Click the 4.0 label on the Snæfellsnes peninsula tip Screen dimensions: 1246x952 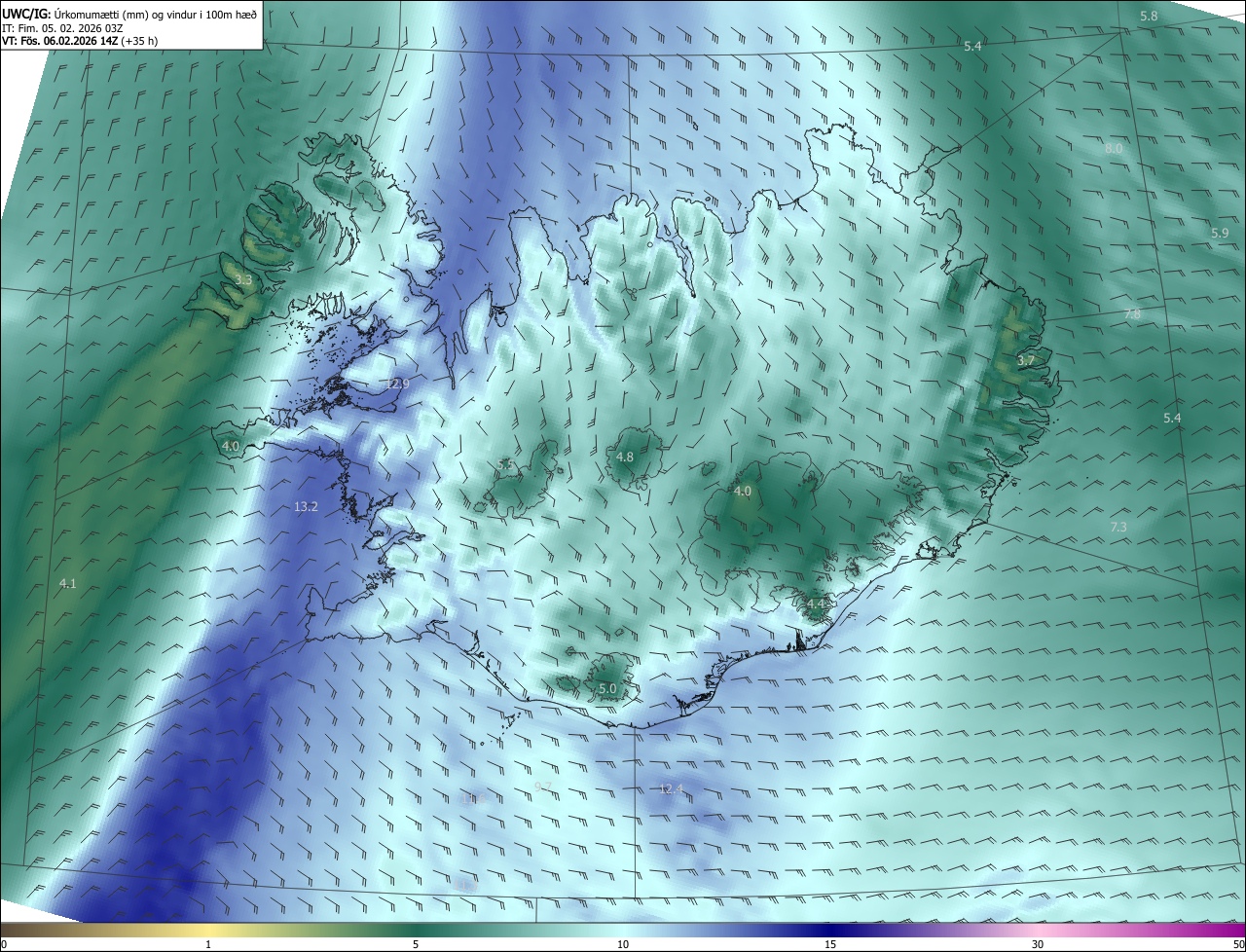click(x=231, y=447)
